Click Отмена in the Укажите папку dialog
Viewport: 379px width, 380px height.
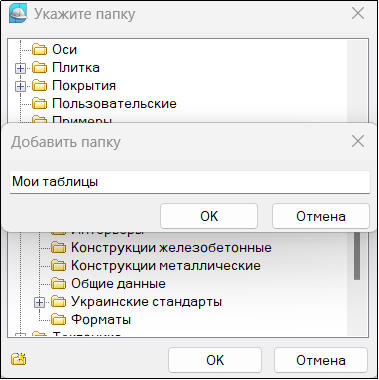pos(321,360)
